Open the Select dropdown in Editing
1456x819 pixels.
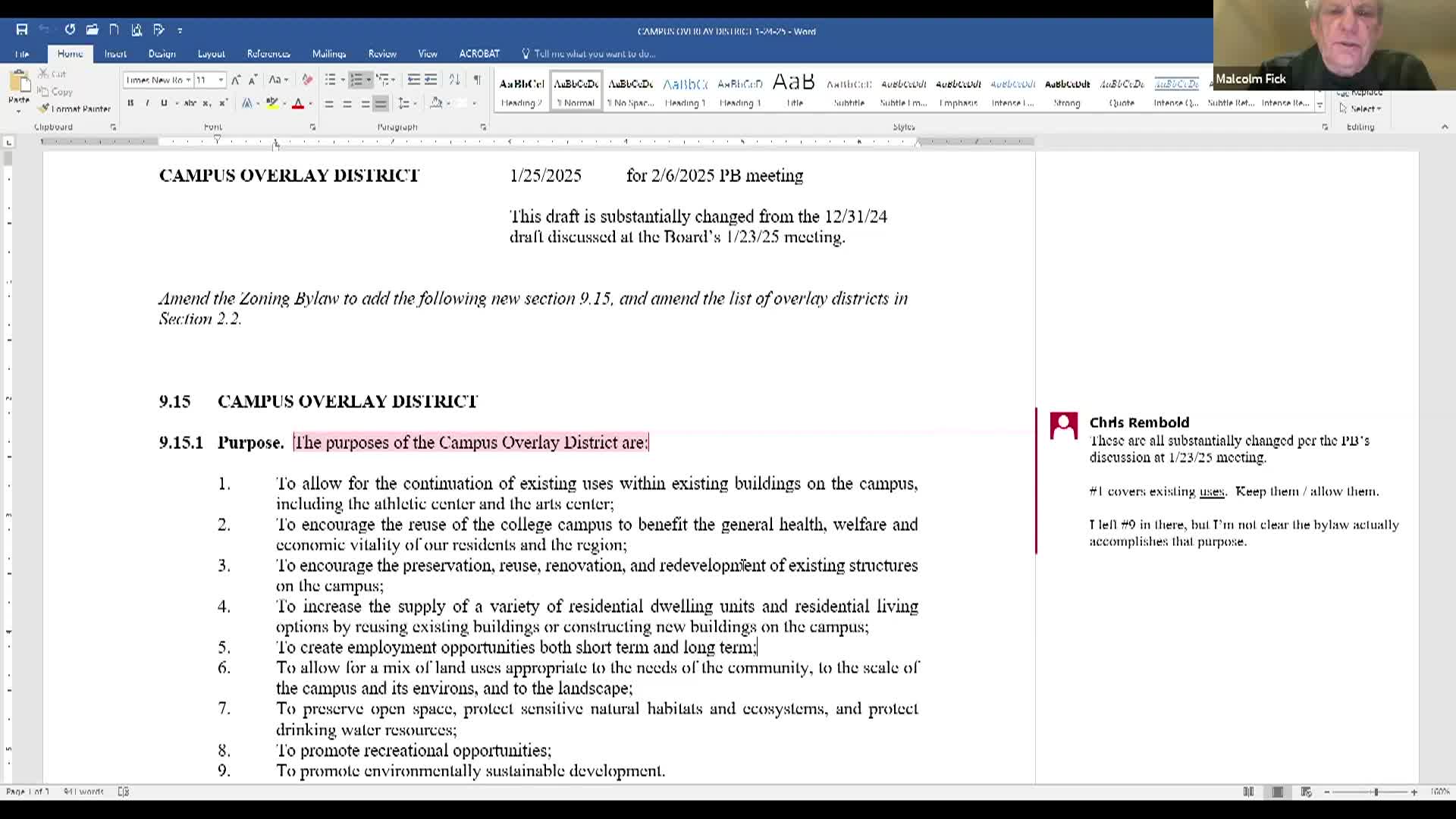pos(1361,108)
